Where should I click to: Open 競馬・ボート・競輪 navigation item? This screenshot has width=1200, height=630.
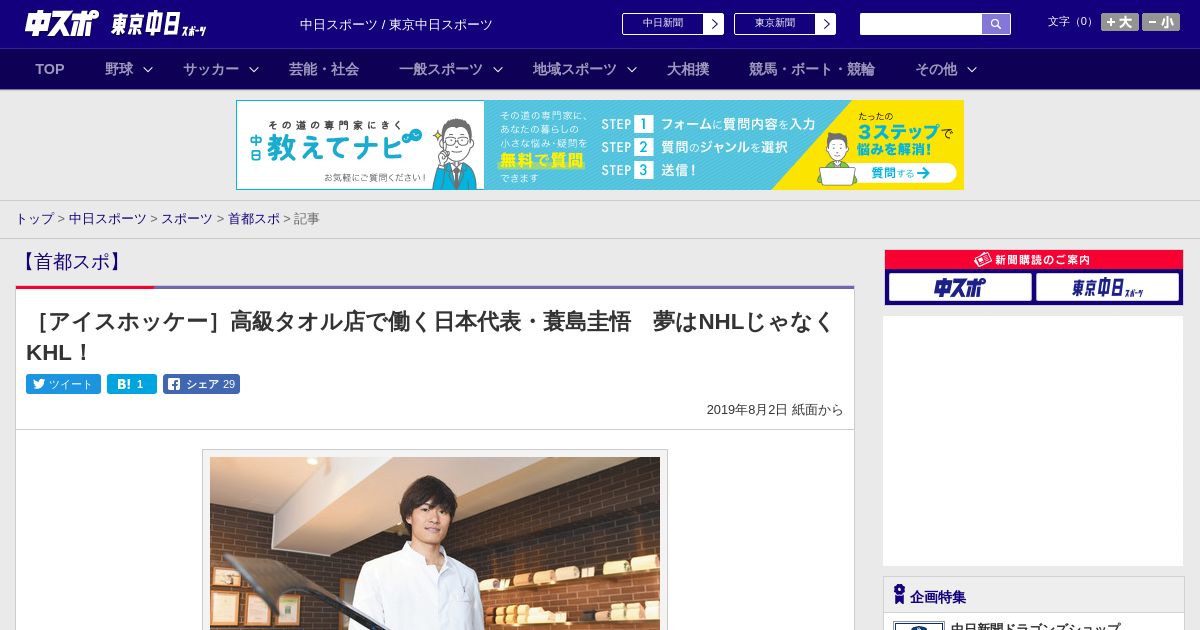click(x=812, y=69)
